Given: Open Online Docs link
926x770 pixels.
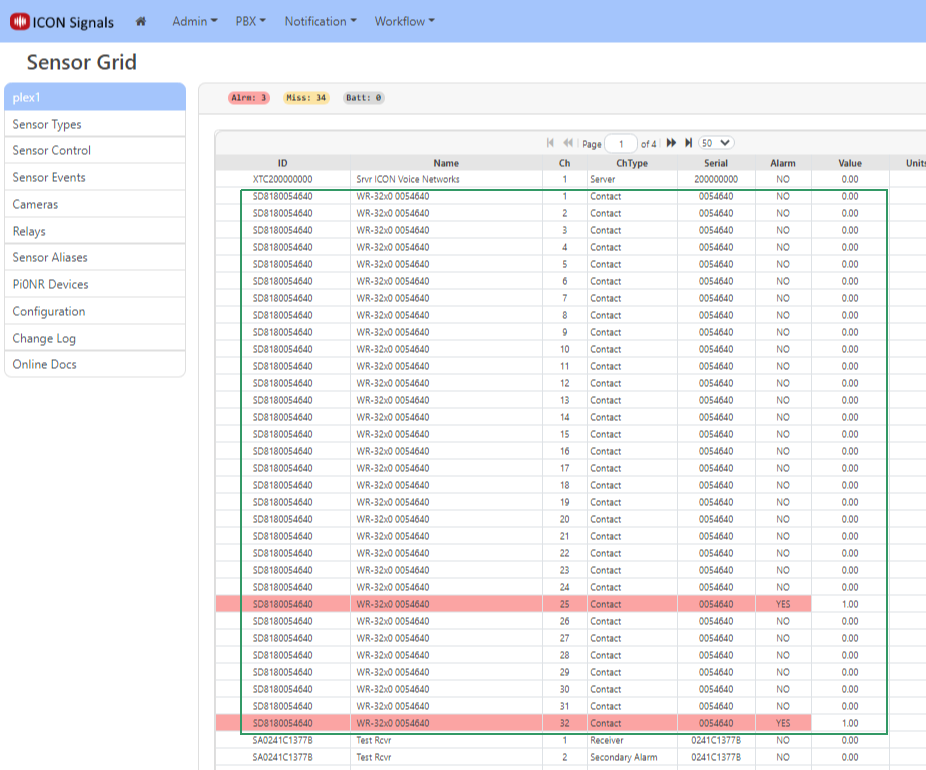Looking at the screenshot, I should pos(44,364).
